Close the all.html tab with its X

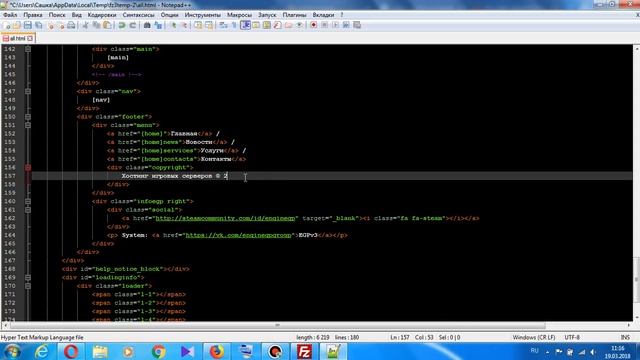pos(30,38)
